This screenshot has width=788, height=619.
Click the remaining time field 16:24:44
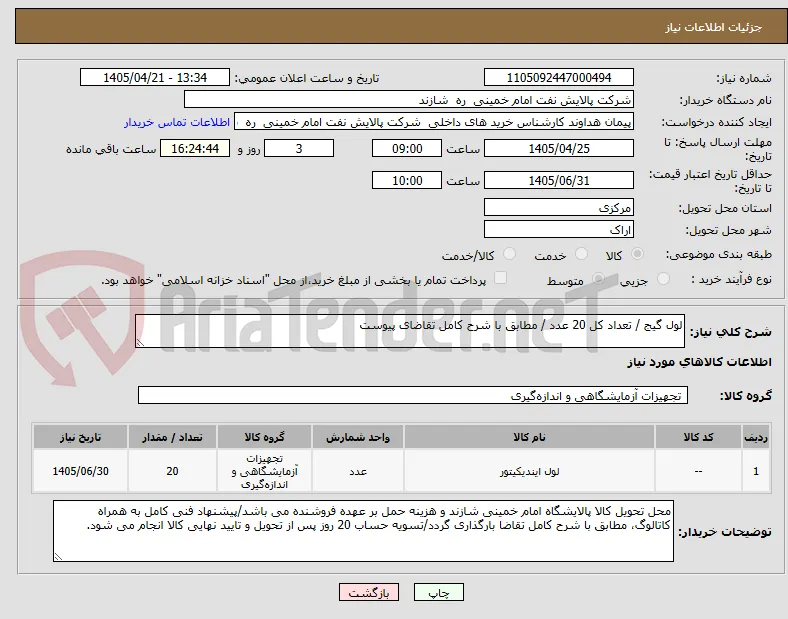coord(195,148)
